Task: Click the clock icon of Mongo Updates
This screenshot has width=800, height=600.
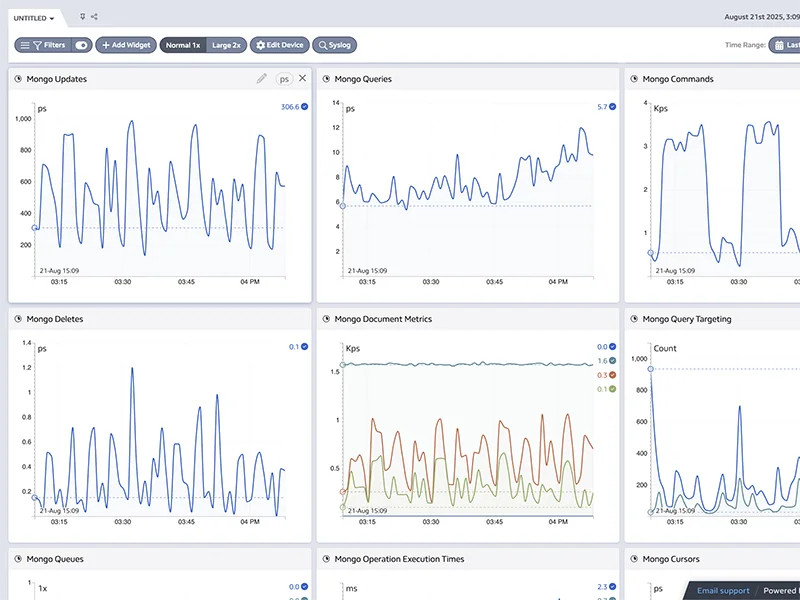Action: [x=18, y=79]
